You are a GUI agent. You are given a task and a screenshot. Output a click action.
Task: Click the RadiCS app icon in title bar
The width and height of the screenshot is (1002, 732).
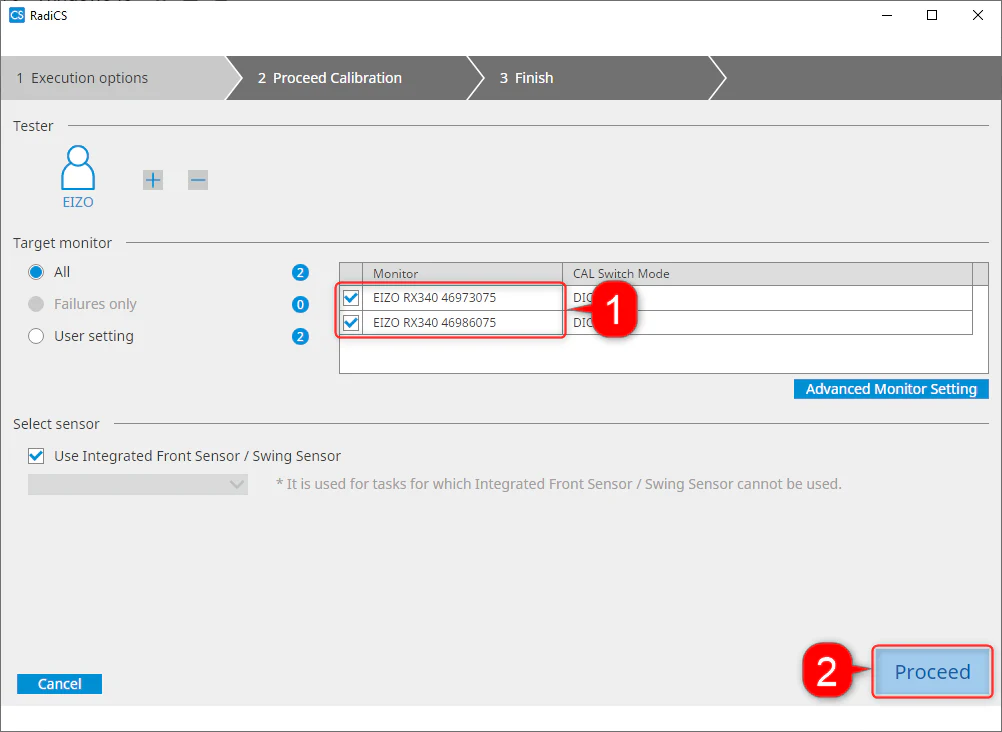(17, 15)
